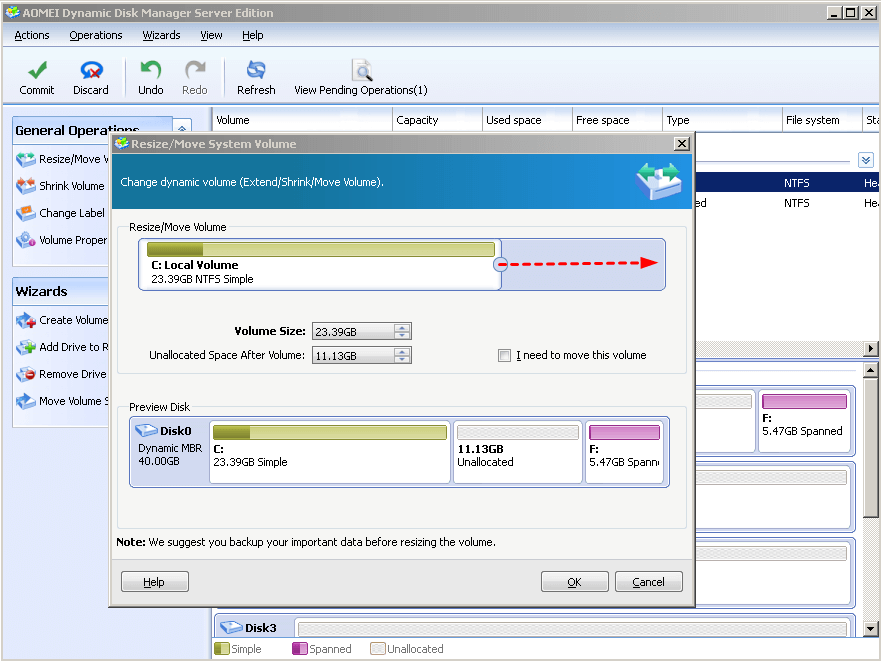Open the Operations menu
This screenshot has width=881, height=661.
click(96, 35)
